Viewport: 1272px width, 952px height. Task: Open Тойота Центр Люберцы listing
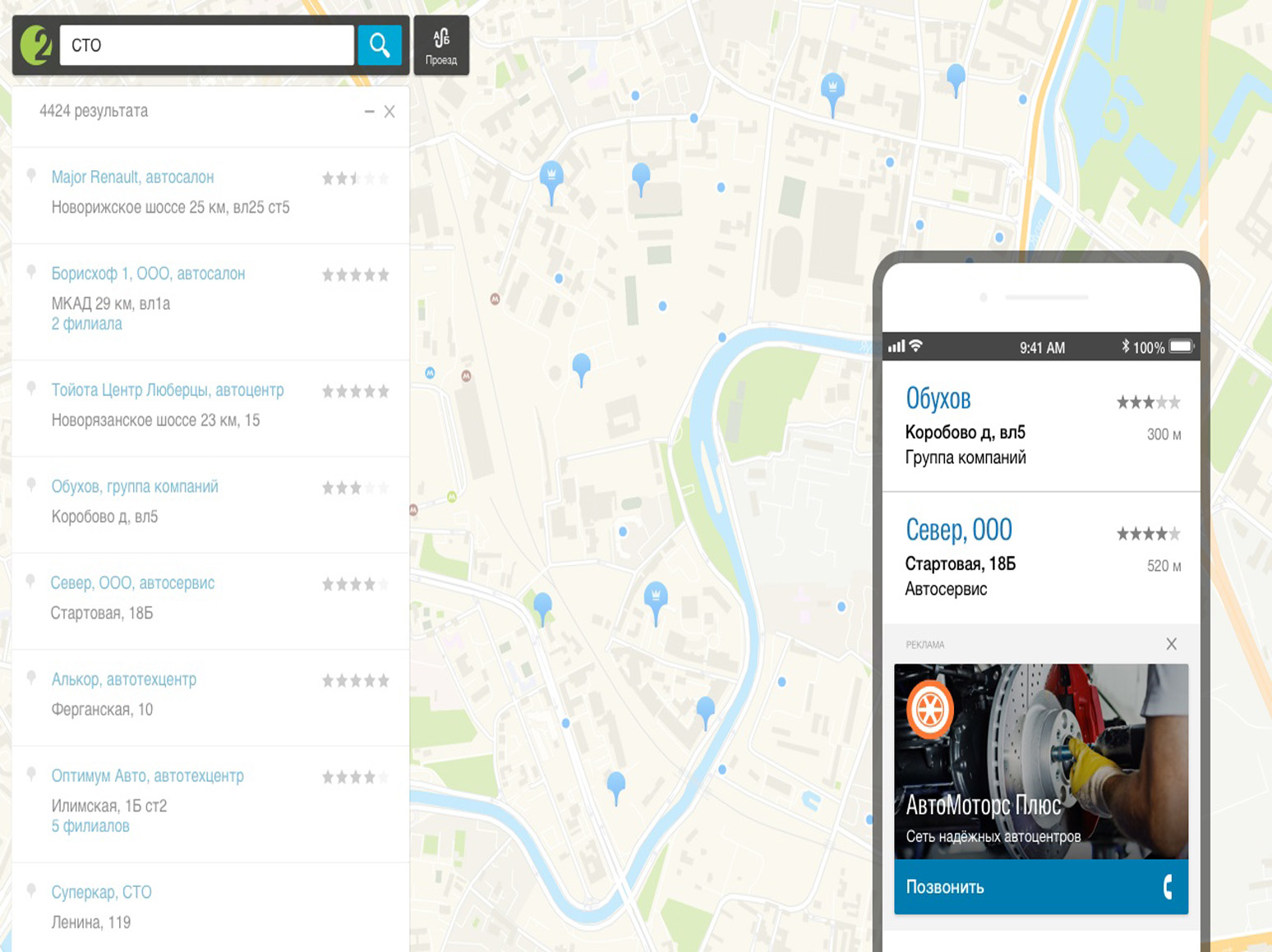(168, 390)
